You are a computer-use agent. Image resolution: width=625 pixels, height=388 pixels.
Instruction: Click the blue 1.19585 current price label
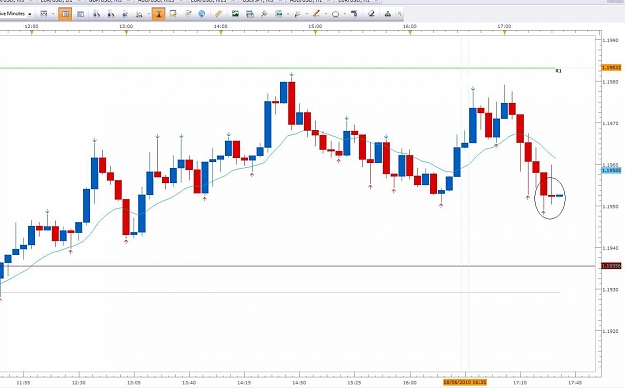(611, 170)
